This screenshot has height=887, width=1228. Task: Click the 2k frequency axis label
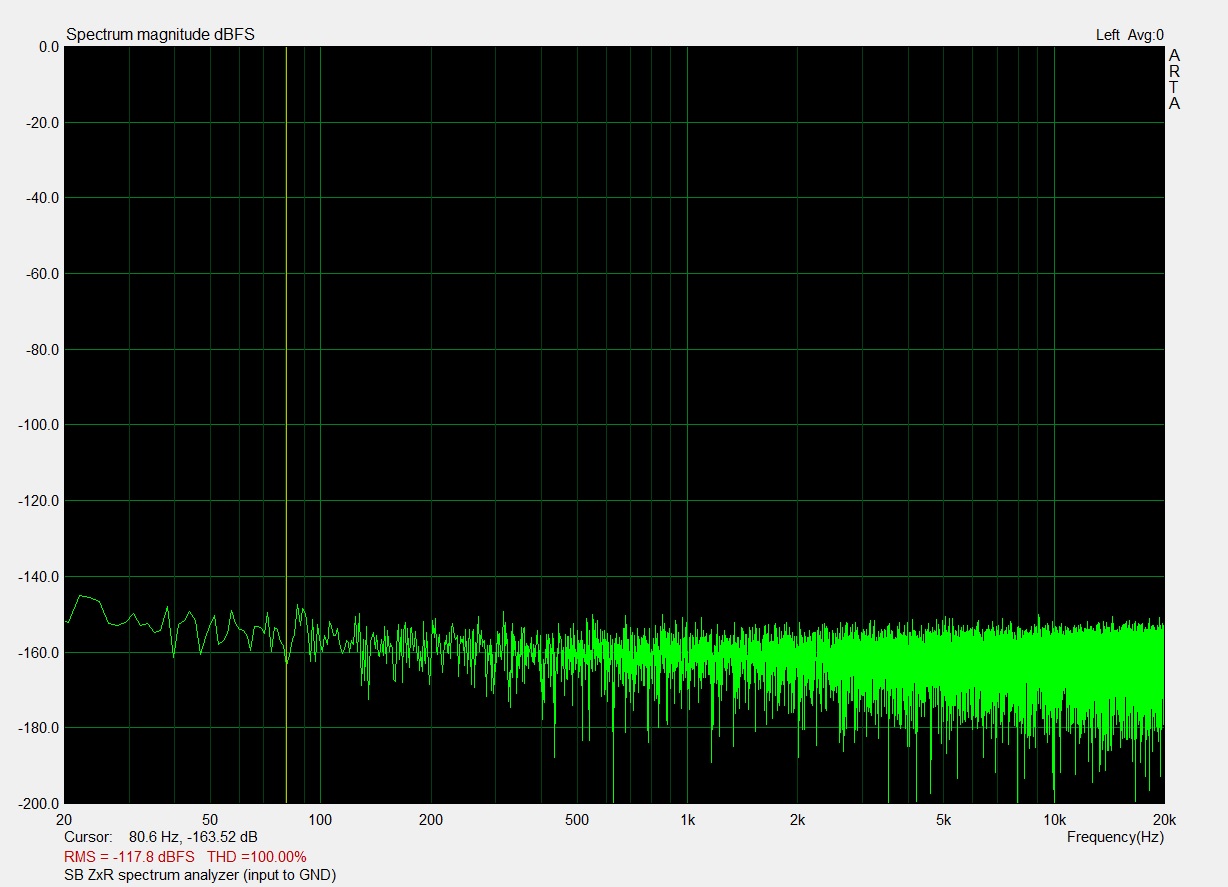point(797,820)
